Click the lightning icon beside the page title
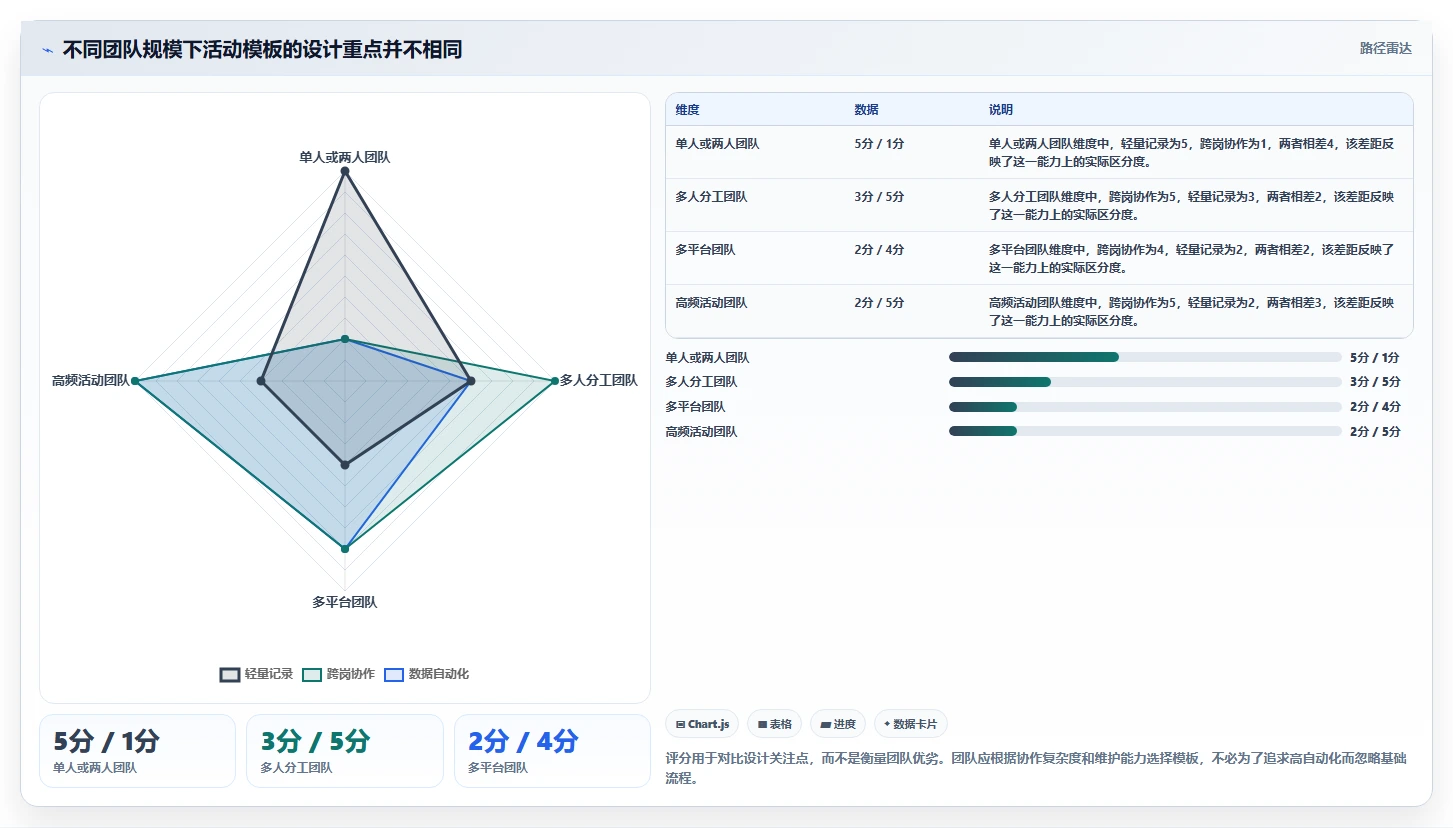 click(x=47, y=50)
